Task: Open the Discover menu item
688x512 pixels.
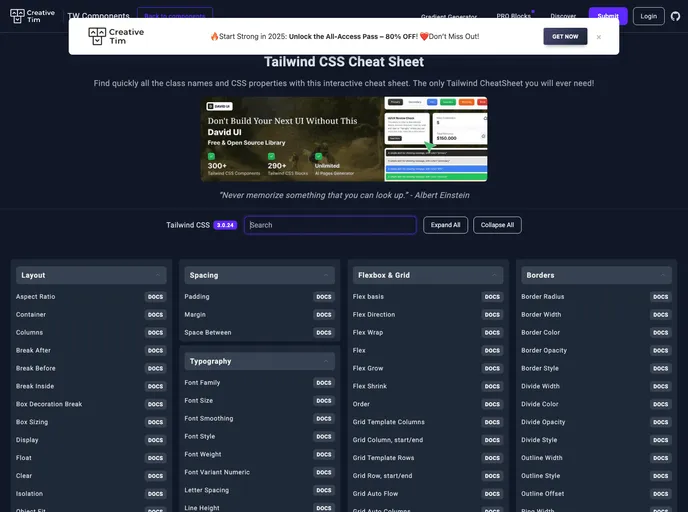Action: [x=563, y=16]
